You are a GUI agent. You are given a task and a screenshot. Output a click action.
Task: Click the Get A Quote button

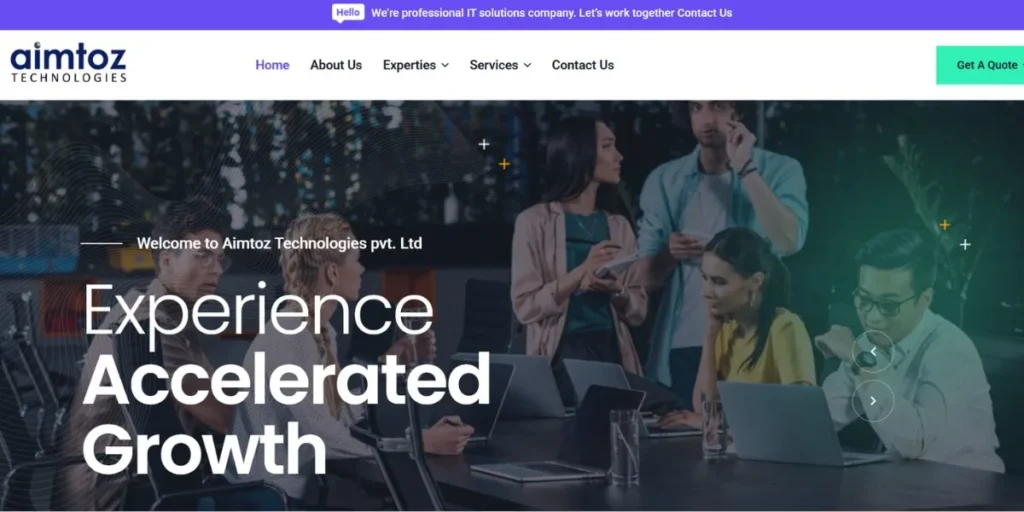coord(980,65)
